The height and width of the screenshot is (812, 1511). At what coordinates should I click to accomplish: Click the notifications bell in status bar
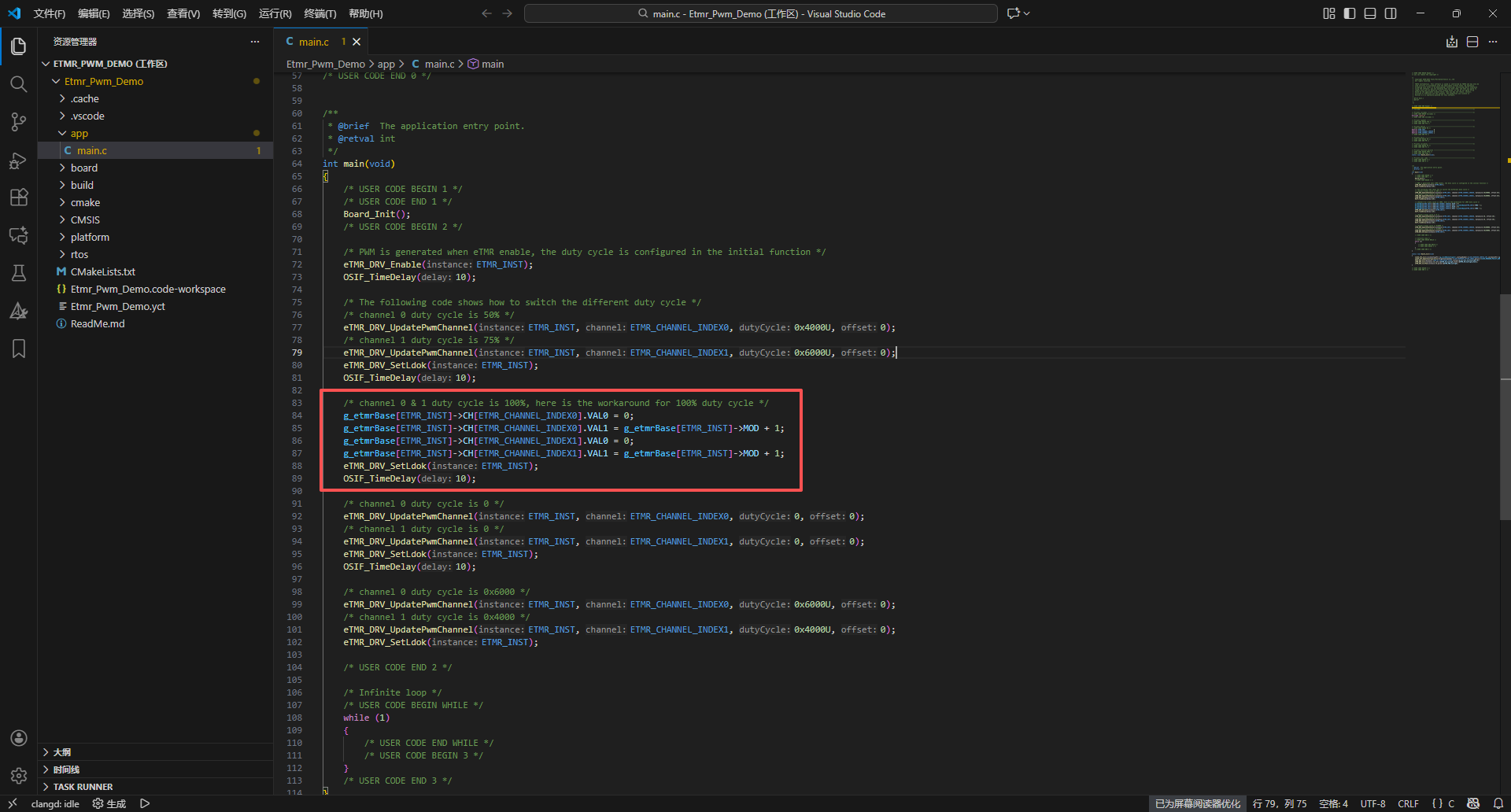[x=1498, y=803]
